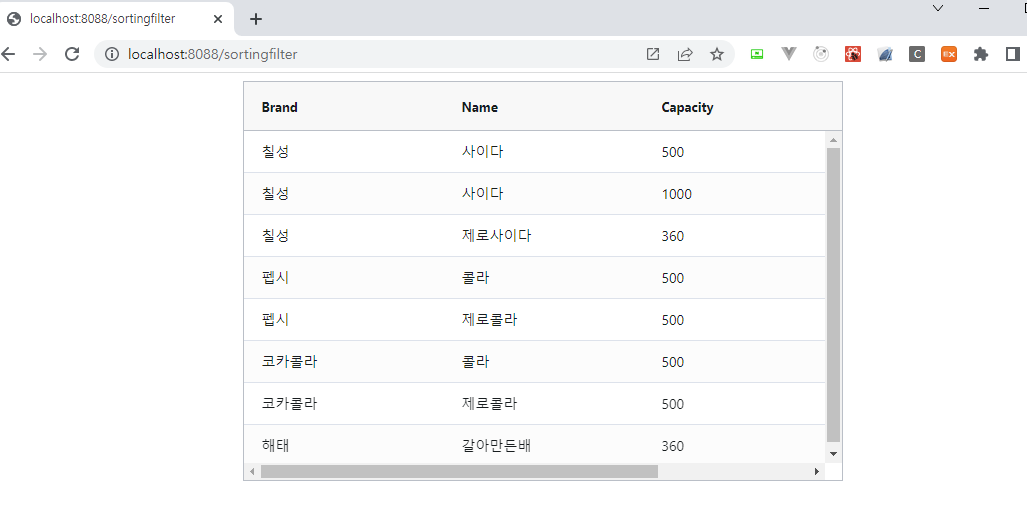Click 사이다 in the 1000 capacity row
Viewport: 1027px width, 526px height.
(x=482, y=194)
